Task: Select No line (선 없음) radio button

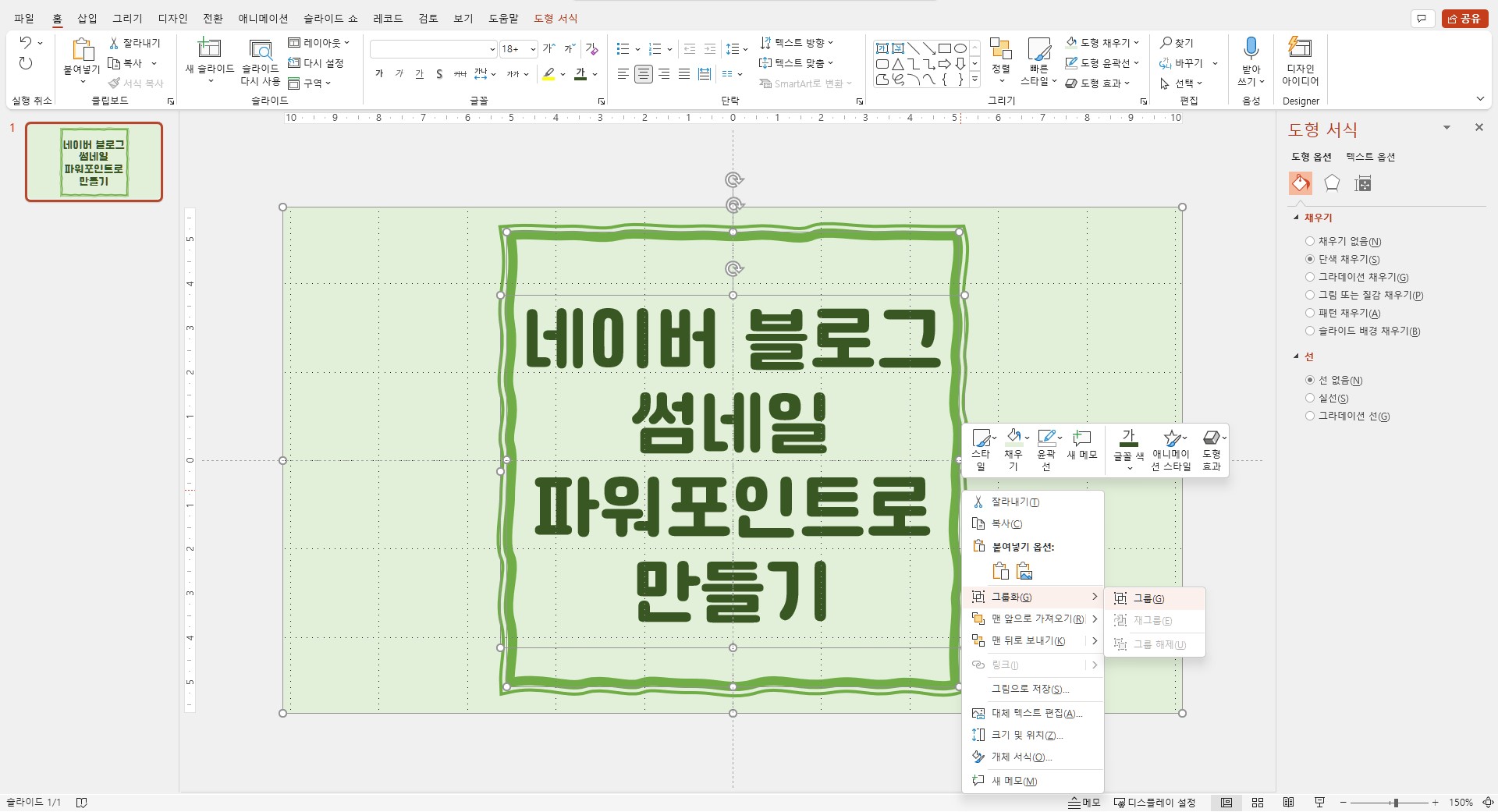Action: point(1310,380)
